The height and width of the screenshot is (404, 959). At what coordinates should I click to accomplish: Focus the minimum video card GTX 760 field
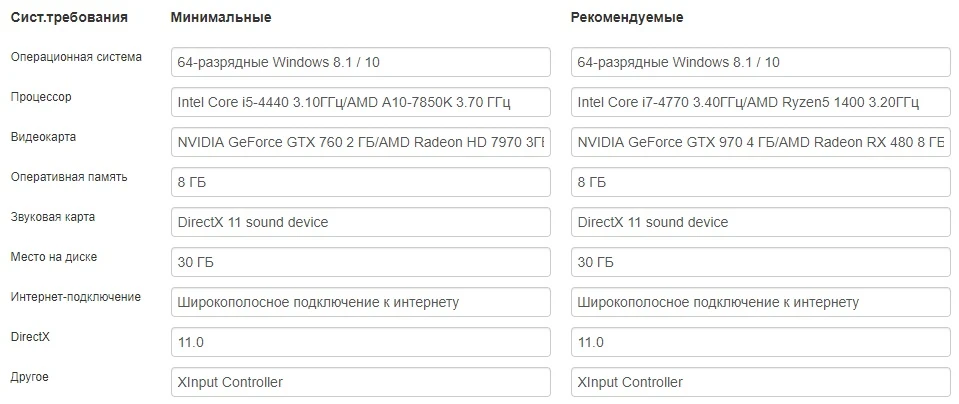point(360,142)
